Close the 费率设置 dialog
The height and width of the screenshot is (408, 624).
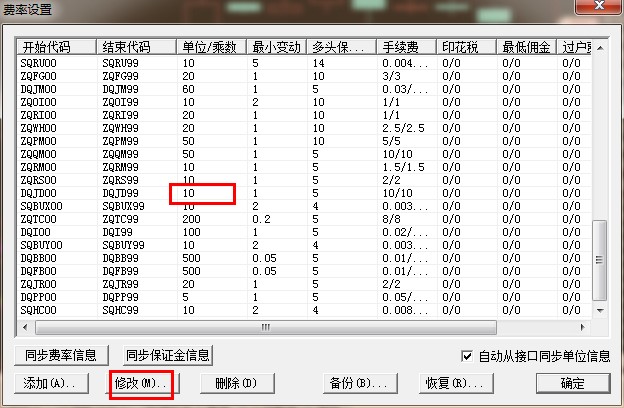click(x=599, y=6)
